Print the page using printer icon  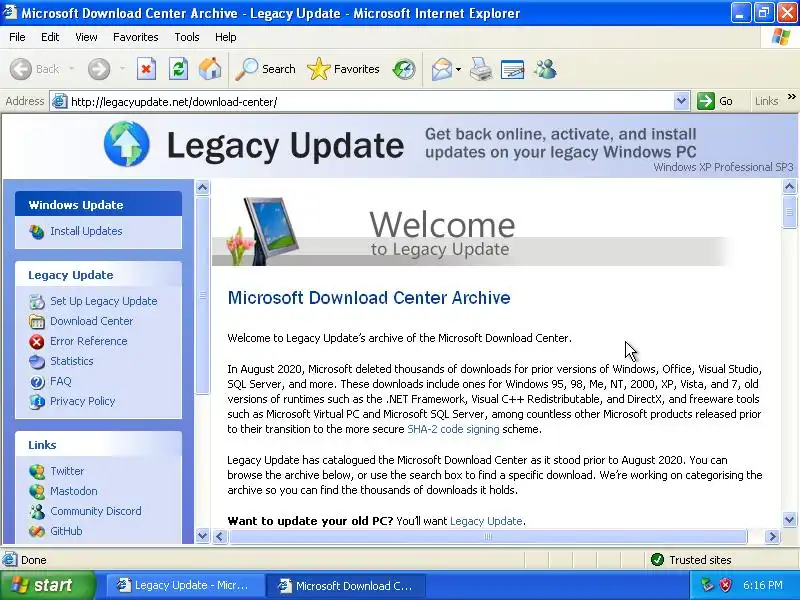481,69
